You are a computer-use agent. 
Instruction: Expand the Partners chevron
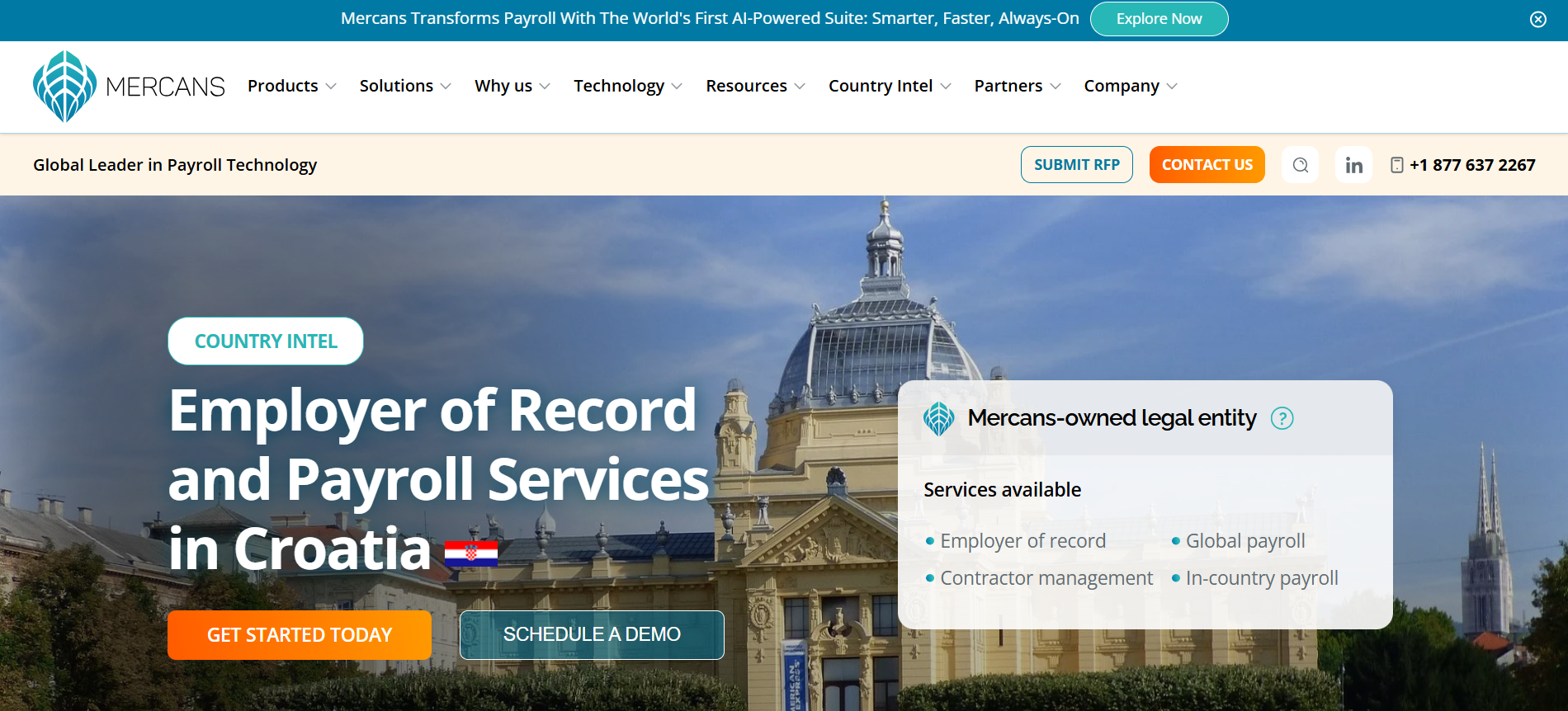(1056, 87)
